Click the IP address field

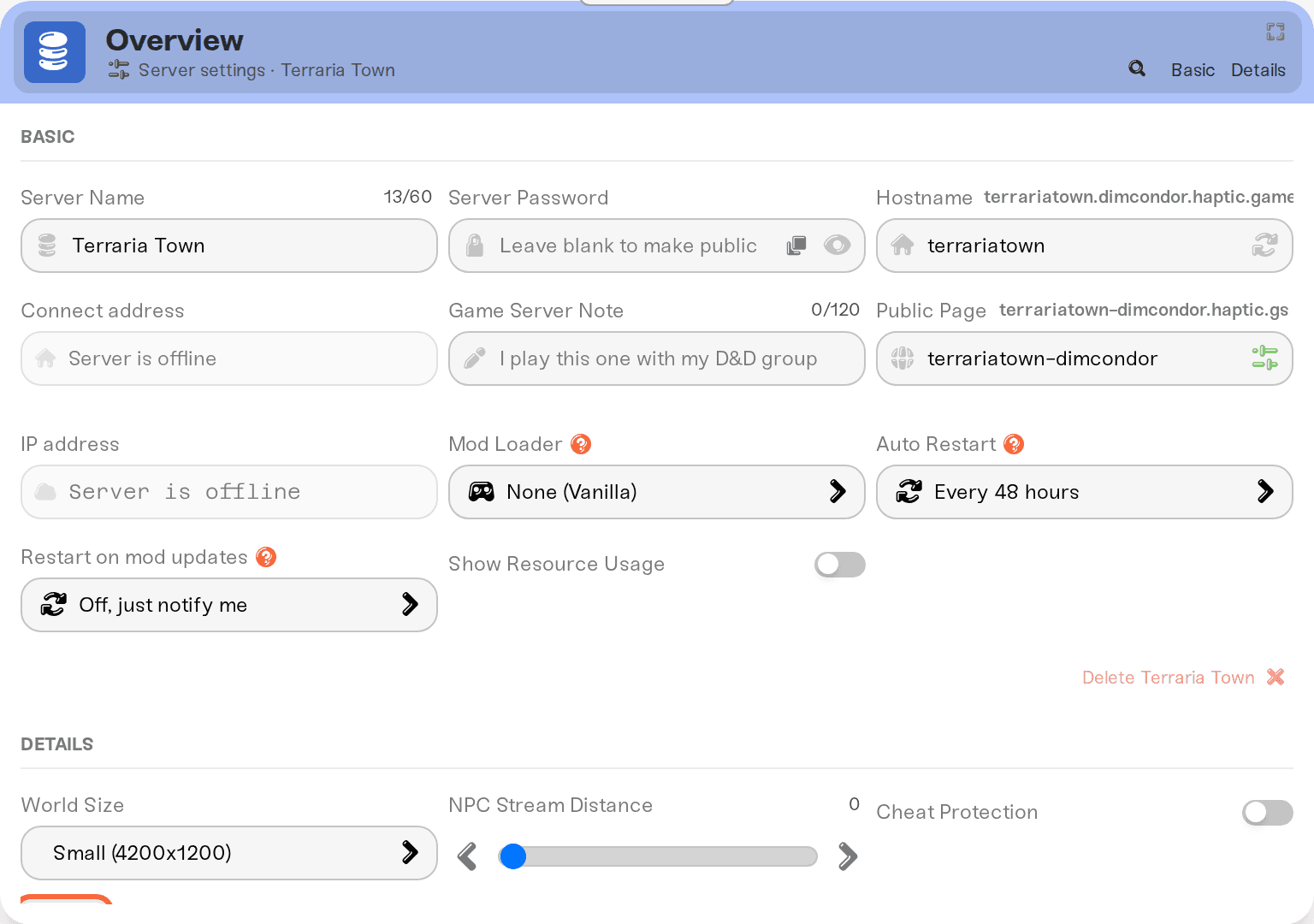click(x=229, y=492)
